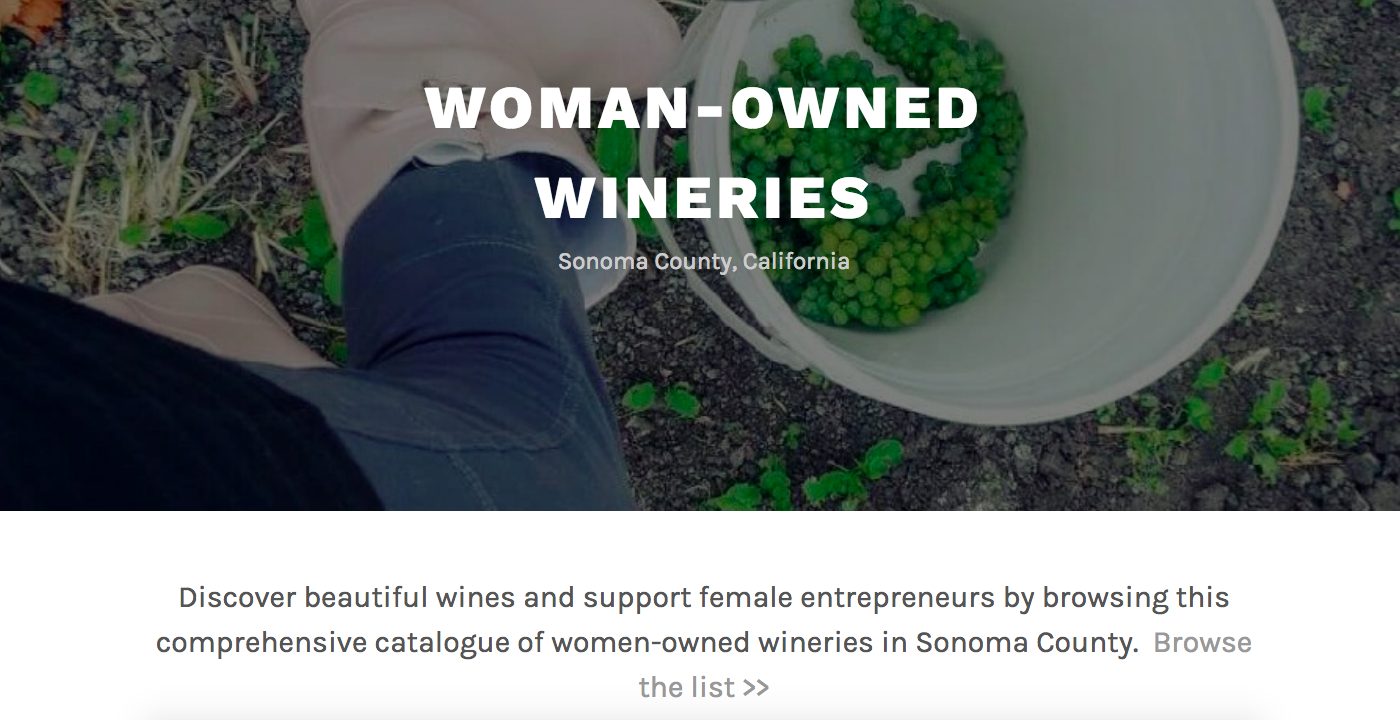
Task: Open the Browse the list link
Action: tap(1202, 642)
